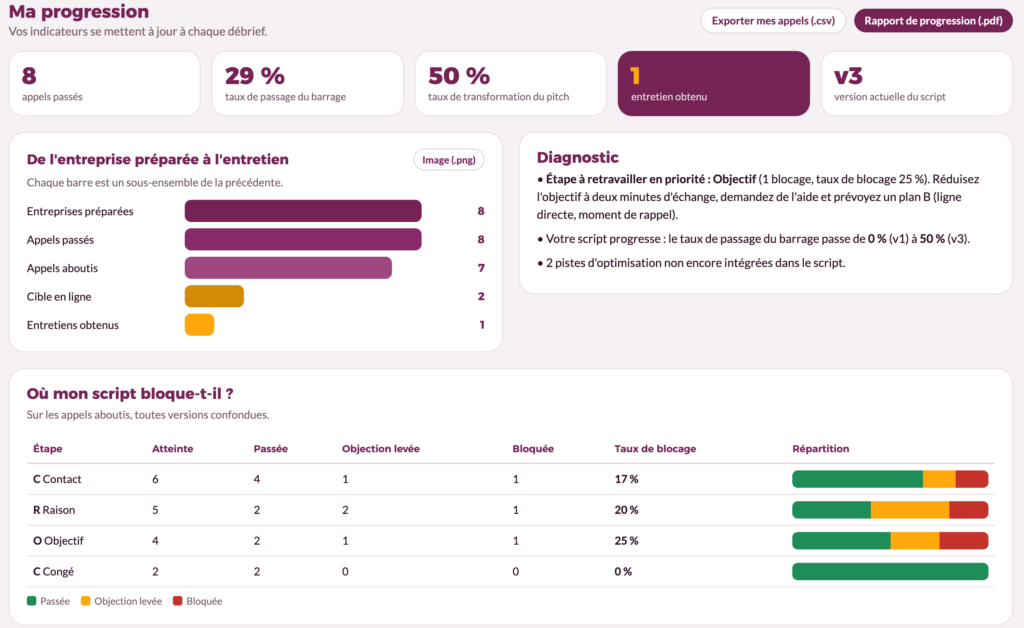The width and height of the screenshot is (1024, 628).
Task: Click the '20 %' blocking rate in Raison row
Action: (626, 510)
